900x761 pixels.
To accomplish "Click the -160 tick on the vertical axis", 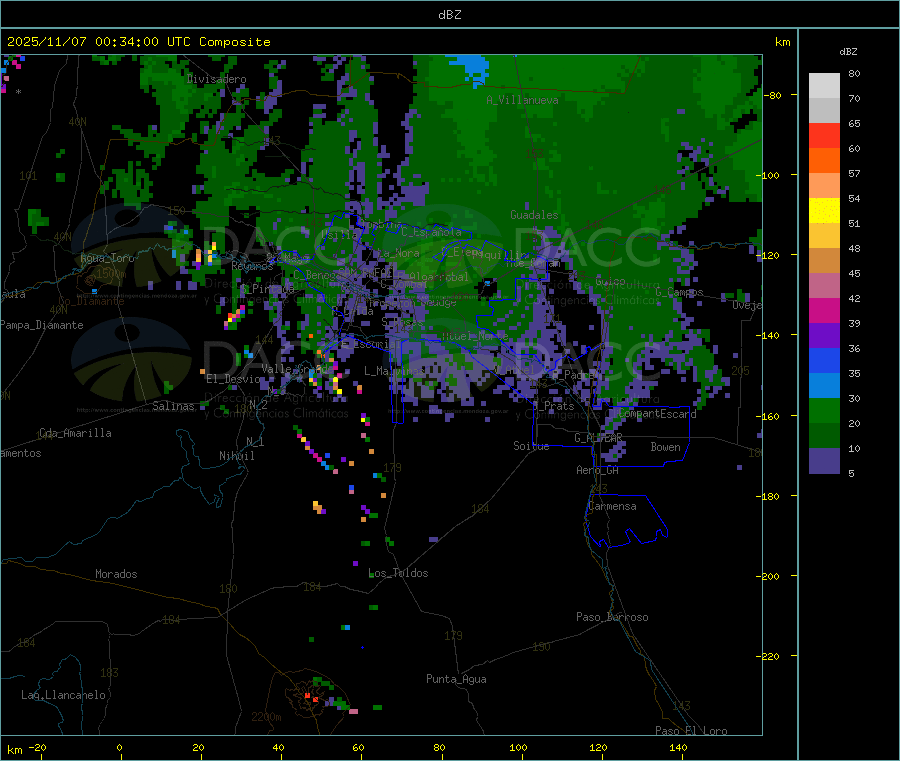I will tap(770, 416).
